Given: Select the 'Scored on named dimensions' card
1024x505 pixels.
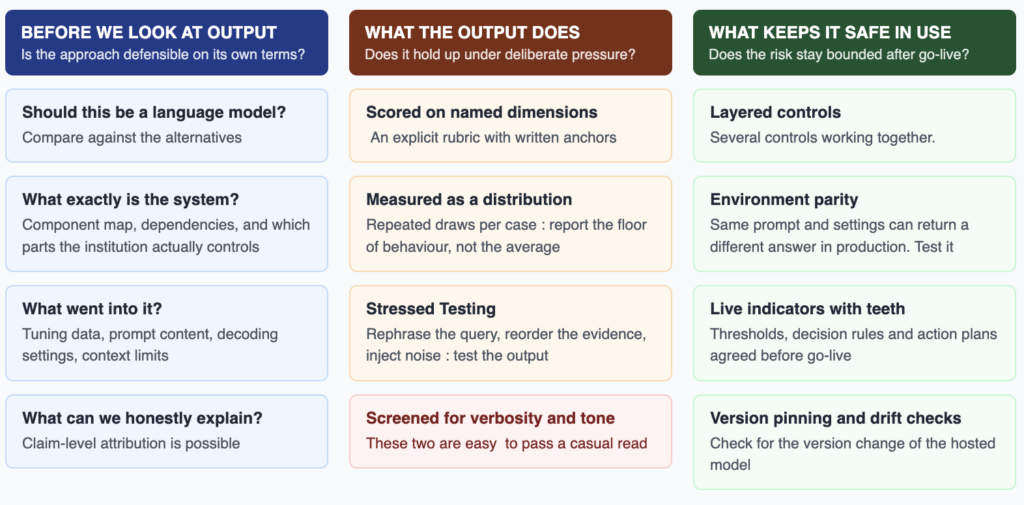Looking at the screenshot, I should click(x=511, y=125).
